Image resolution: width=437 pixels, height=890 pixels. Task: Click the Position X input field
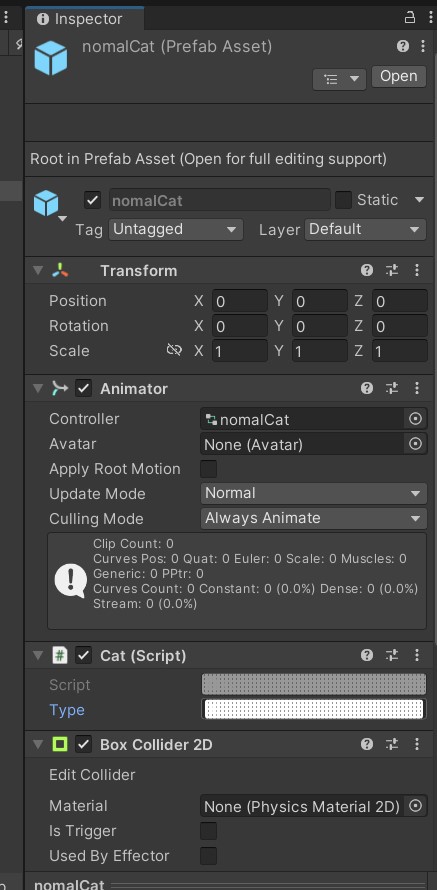[x=239, y=301]
